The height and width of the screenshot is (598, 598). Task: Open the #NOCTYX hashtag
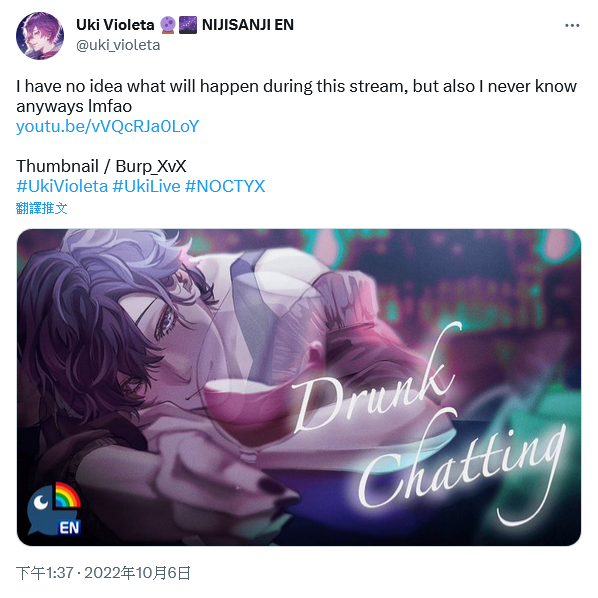[225, 186]
